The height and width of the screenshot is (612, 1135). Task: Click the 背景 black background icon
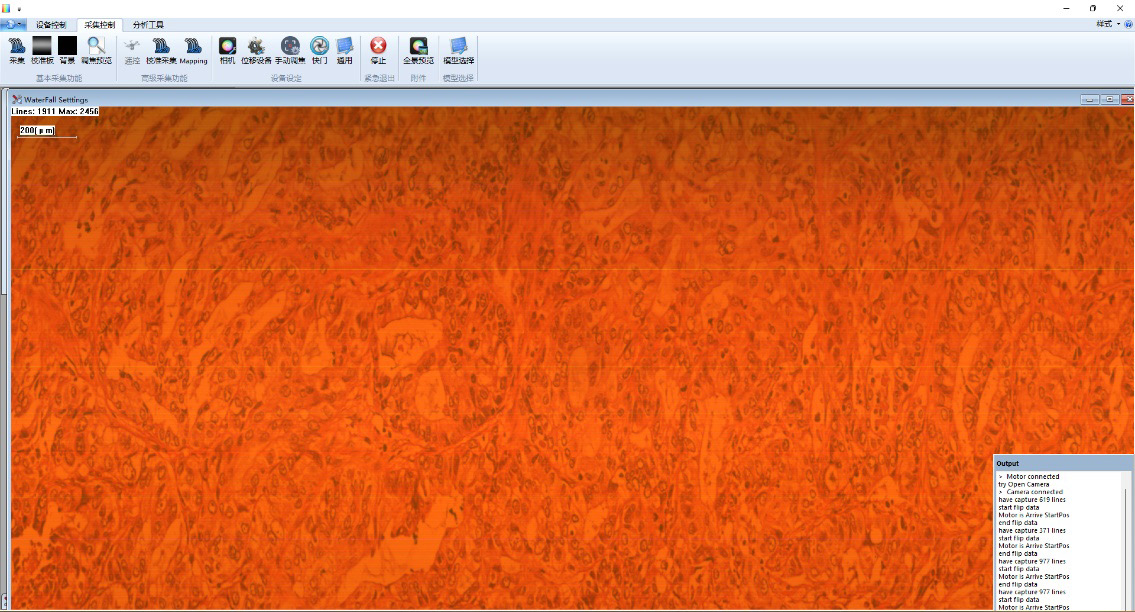coord(67,48)
